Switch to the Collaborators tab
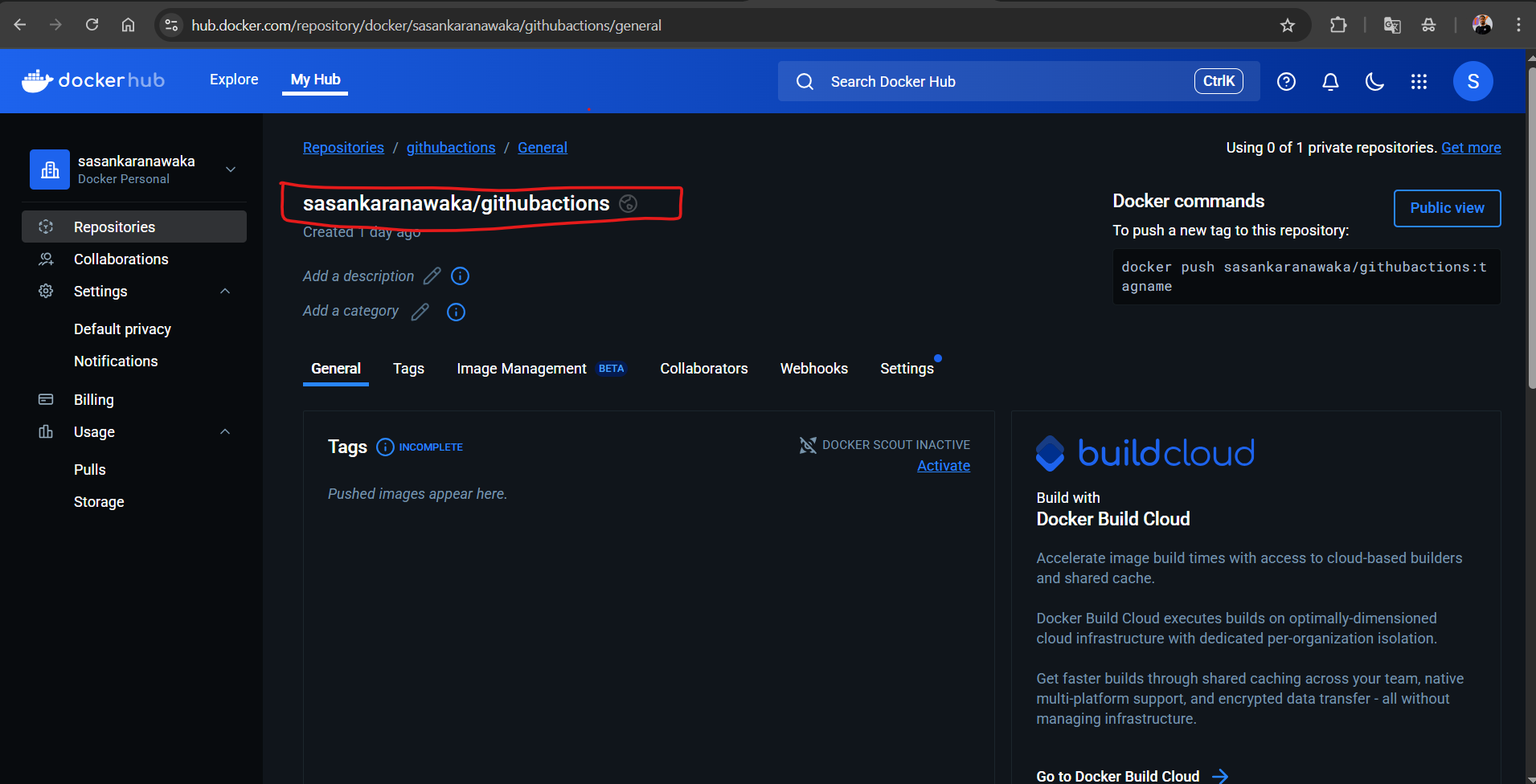The image size is (1536, 784). pos(704,369)
